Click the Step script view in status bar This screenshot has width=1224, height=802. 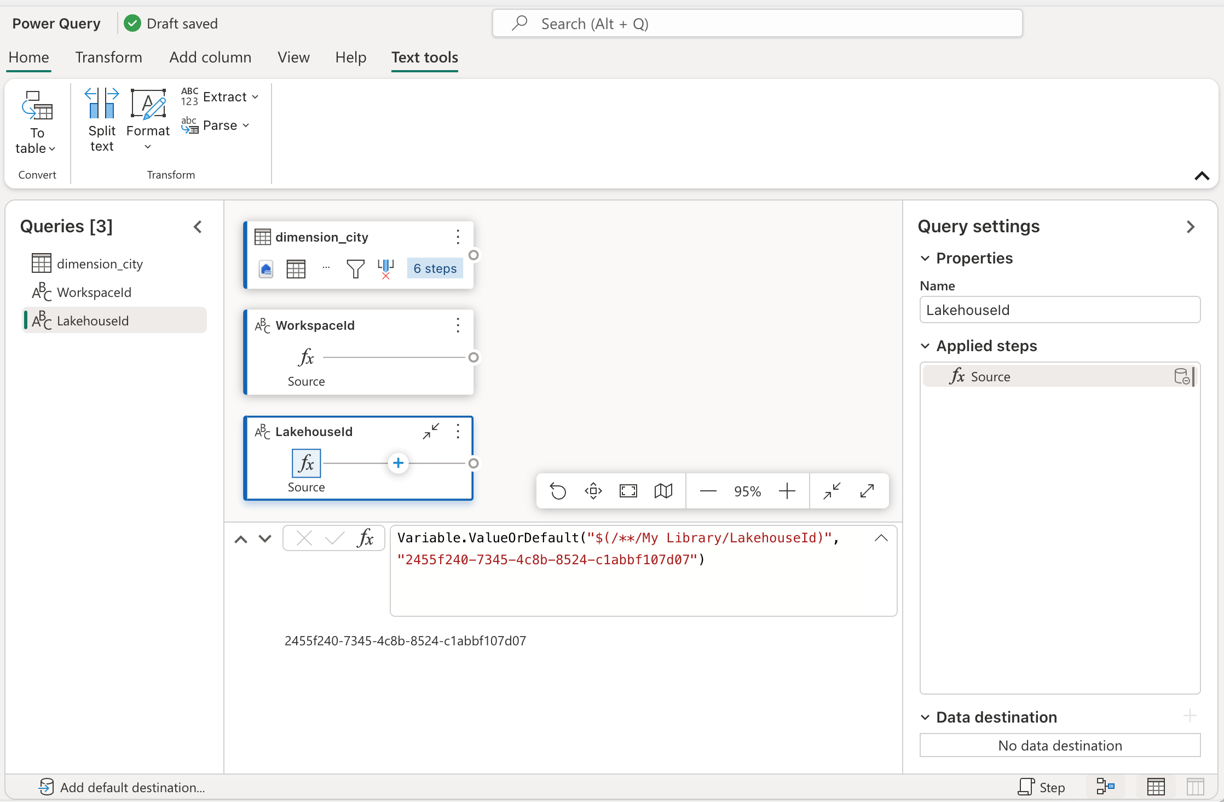point(1041,787)
